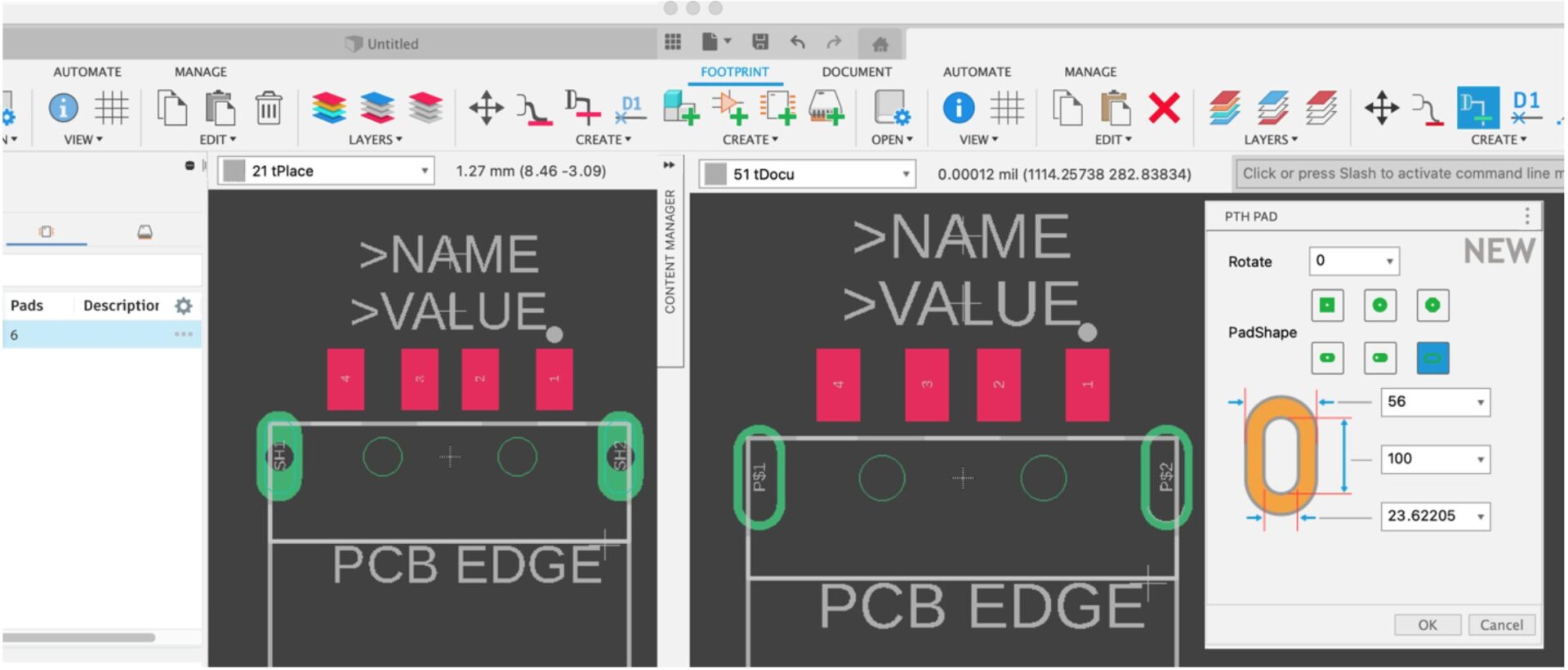Choose the highlighted blue slot pad shape

click(1432, 358)
